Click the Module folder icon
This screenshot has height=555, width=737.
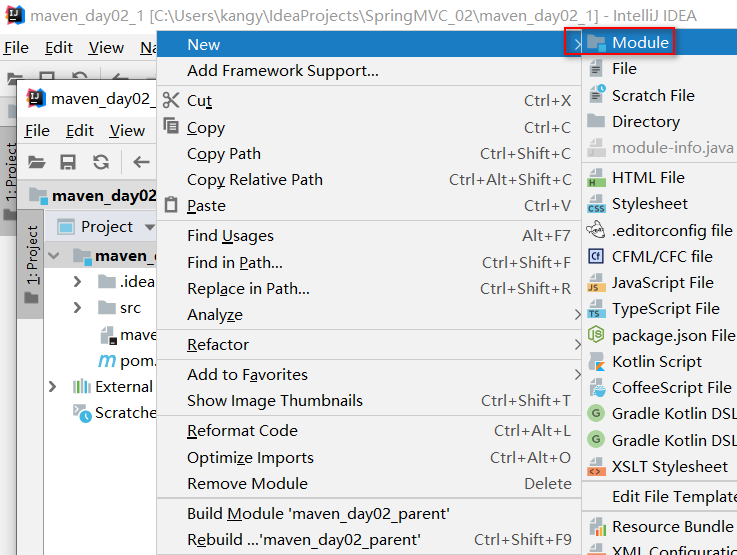(x=596, y=43)
